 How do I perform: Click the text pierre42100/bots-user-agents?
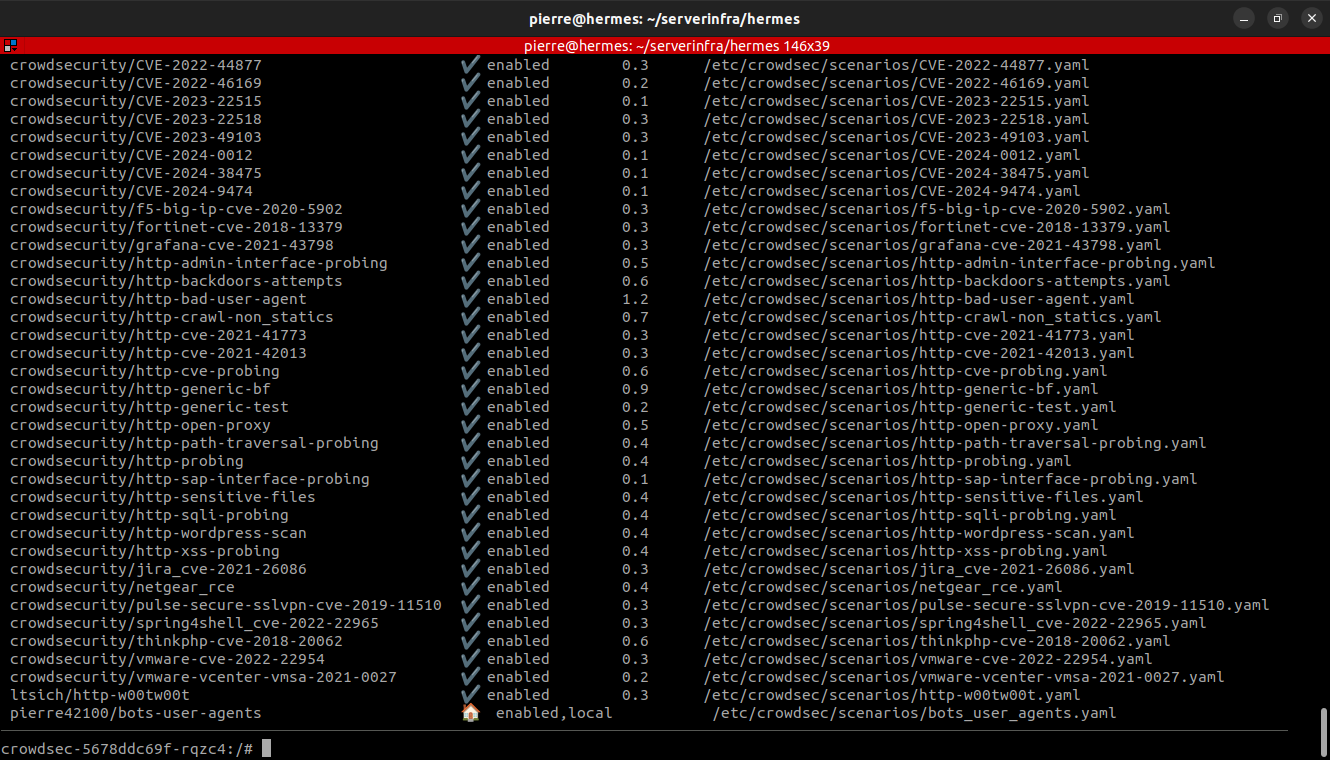(x=136, y=713)
